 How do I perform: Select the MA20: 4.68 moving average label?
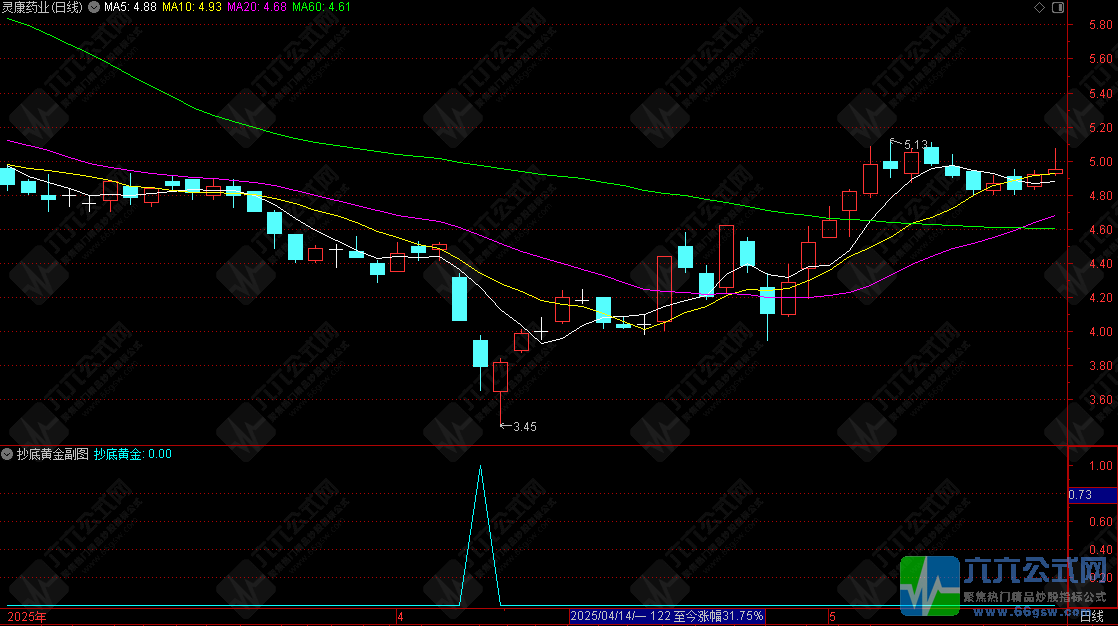257,7
